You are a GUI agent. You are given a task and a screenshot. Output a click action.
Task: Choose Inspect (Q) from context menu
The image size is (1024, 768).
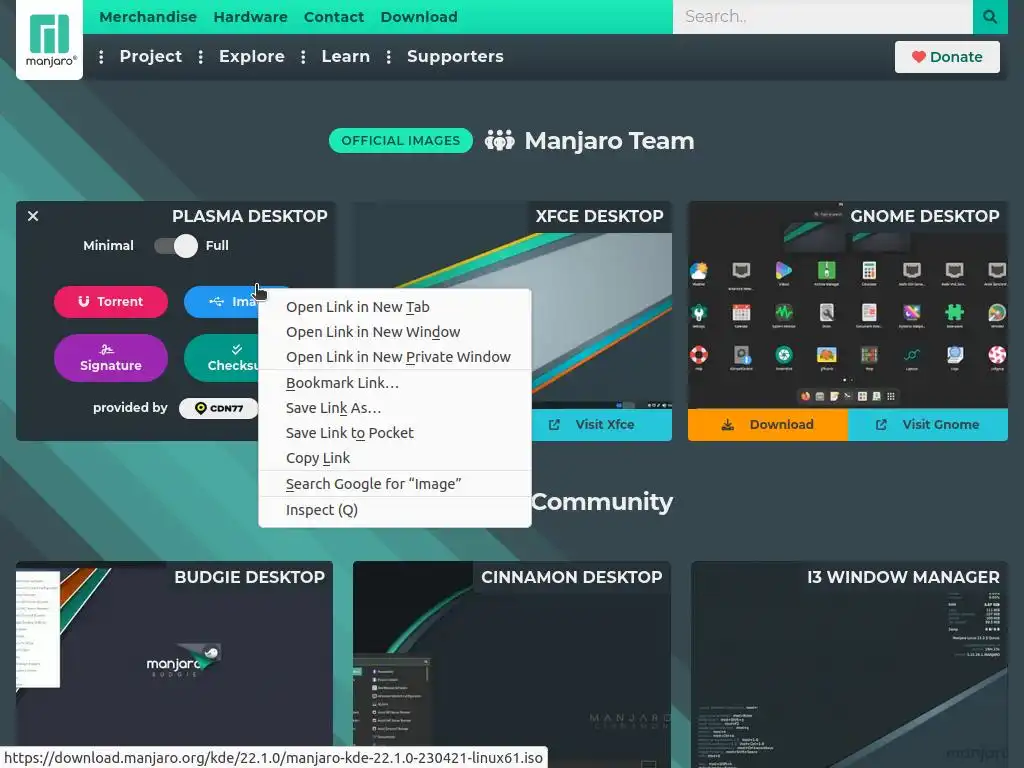395,510
